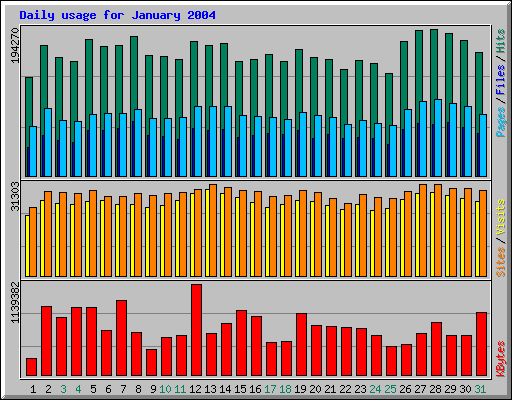Click day 19 on the x-axis
Screen dimensions: 512x400
[x=300, y=389]
